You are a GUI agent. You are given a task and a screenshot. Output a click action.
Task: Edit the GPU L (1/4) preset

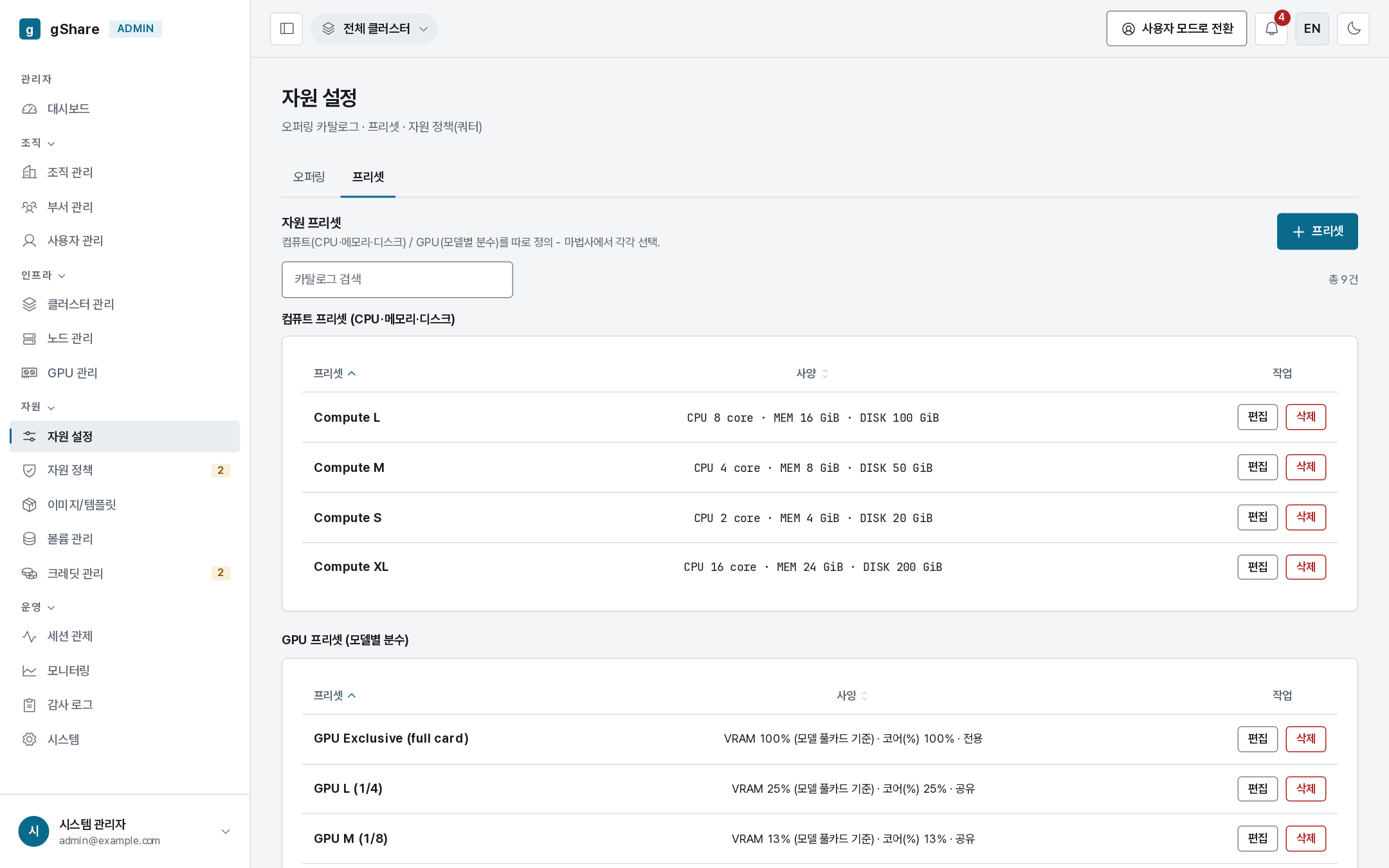(x=1257, y=789)
